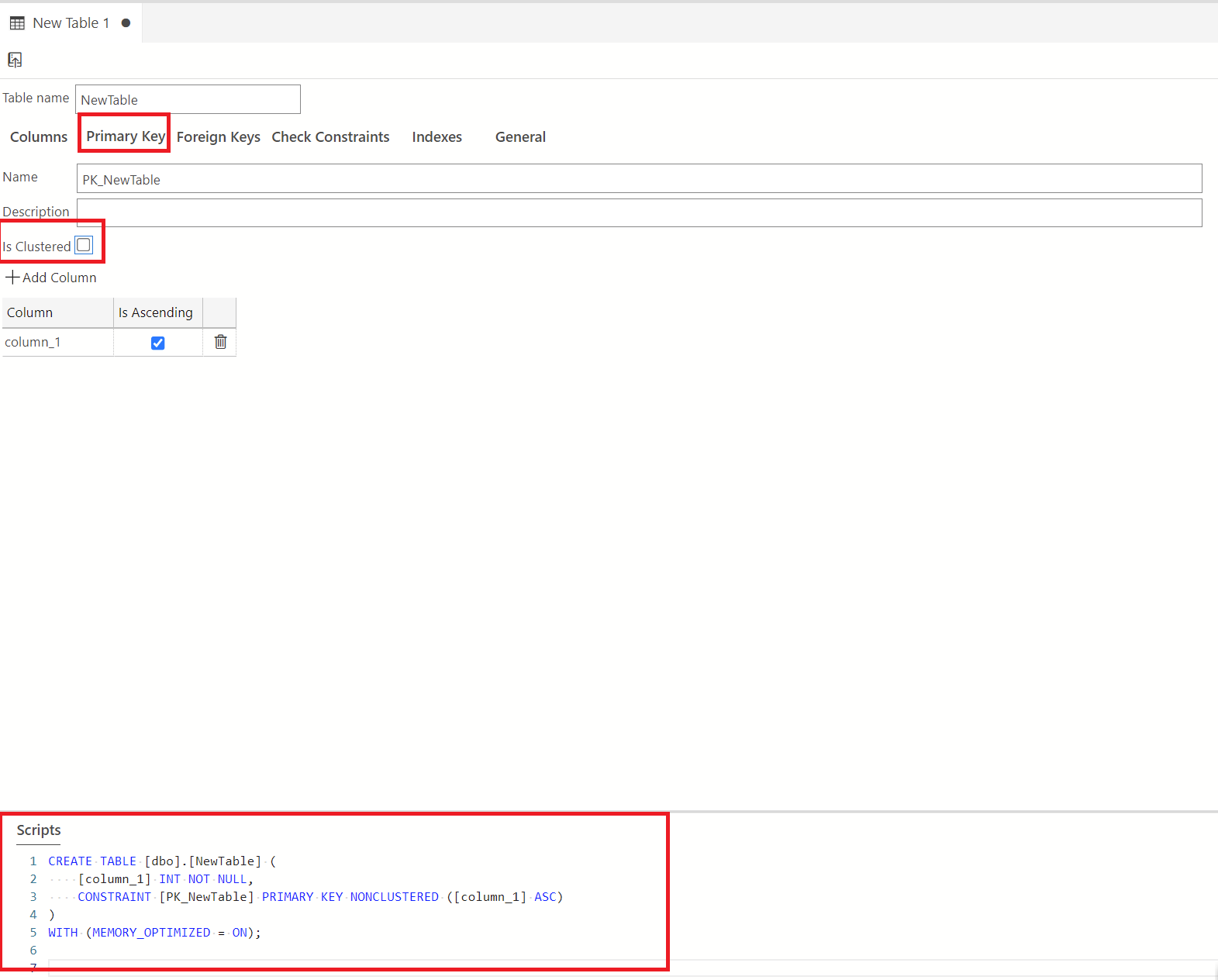Click the WITH MEMORY_OPTIMIZED script line
Image resolution: width=1218 pixels, height=980 pixels.
point(154,933)
